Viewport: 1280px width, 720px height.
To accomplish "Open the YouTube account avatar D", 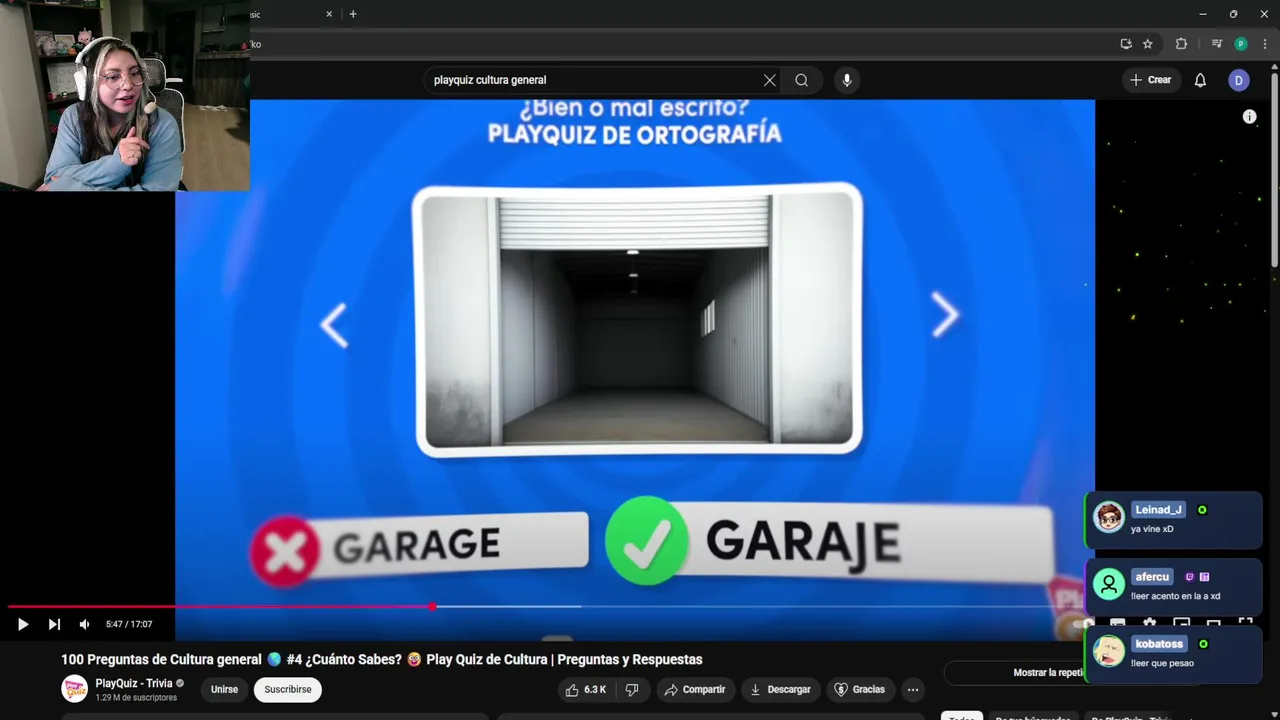I will (x=1239, y=80).
